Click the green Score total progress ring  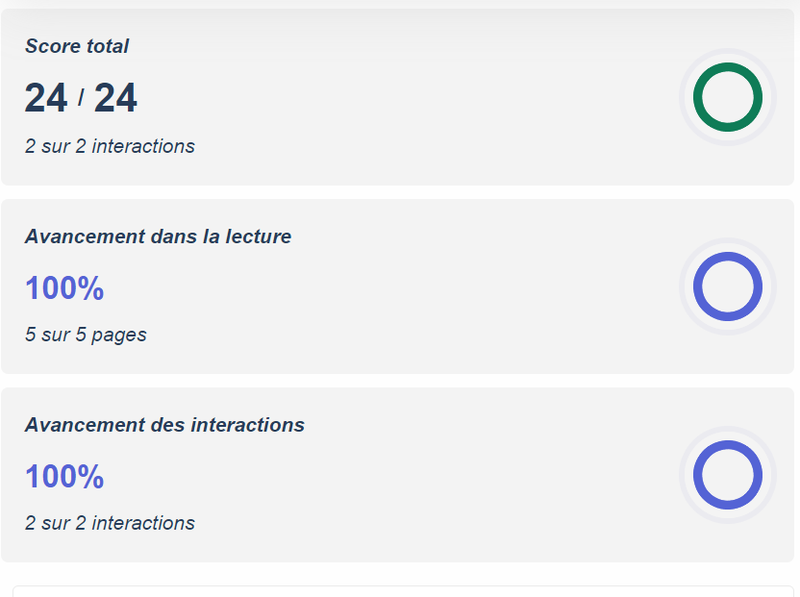coord(727,97)
